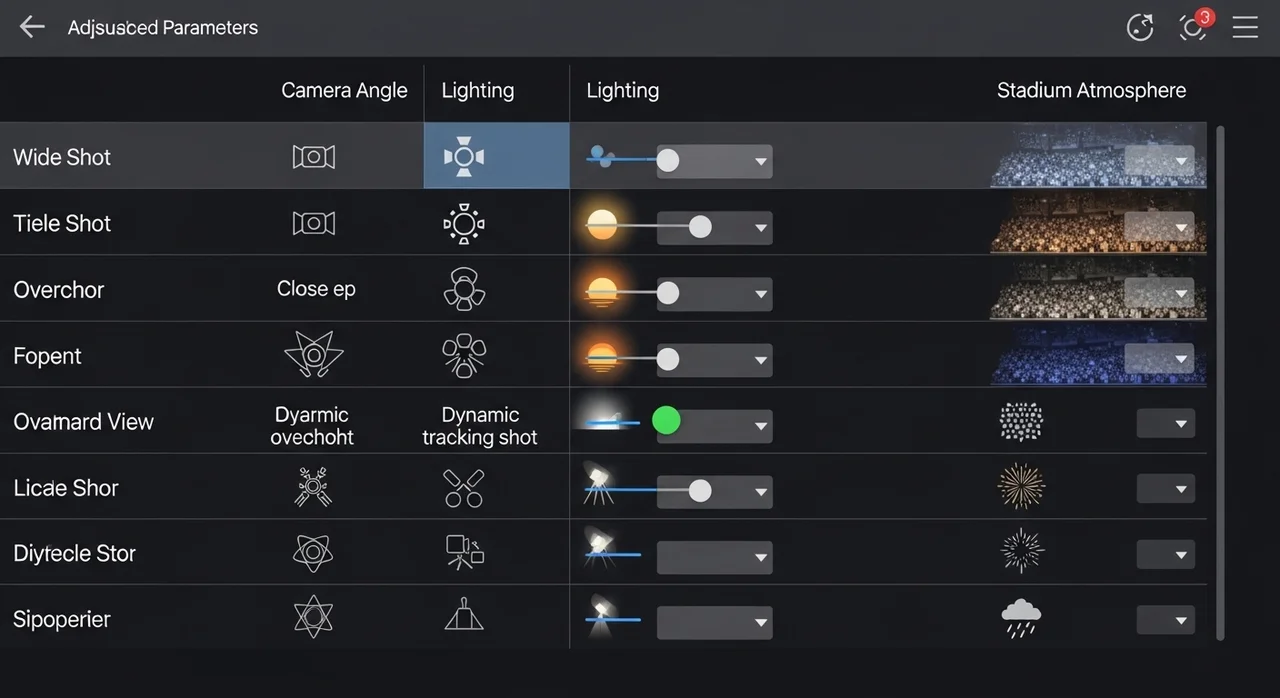Select the Dynamic tracking shot option

480,426
